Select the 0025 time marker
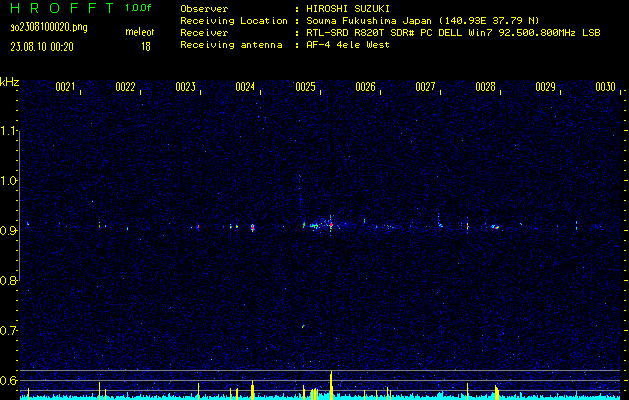 pos(305,87)
